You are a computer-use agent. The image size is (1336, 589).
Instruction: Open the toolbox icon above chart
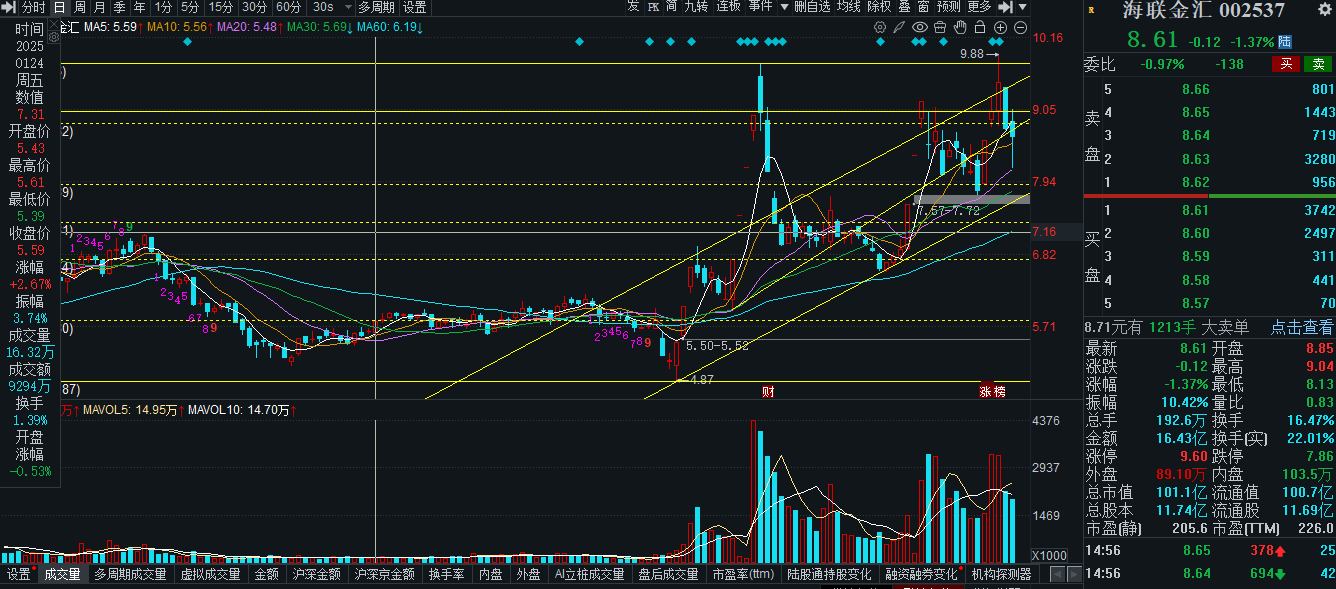(x=940, y=27)
